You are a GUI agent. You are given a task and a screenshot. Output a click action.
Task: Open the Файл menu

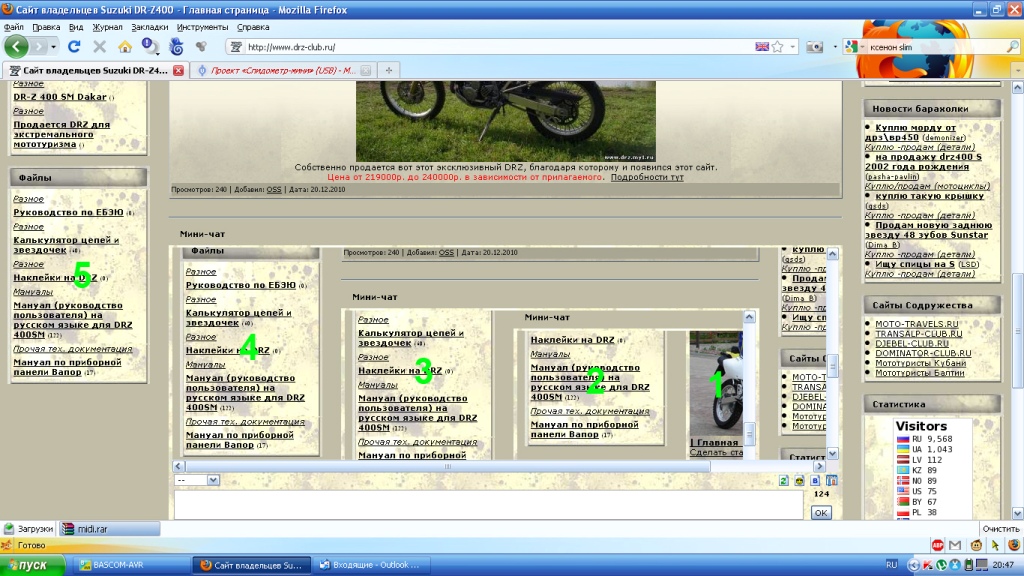point(14,27)
